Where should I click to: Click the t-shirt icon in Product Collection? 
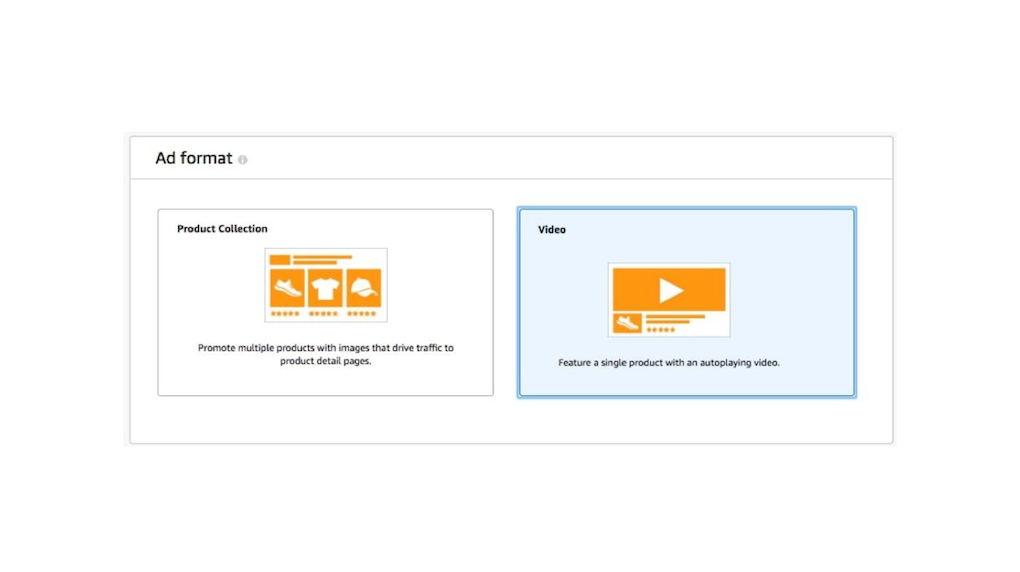point(325,289)
